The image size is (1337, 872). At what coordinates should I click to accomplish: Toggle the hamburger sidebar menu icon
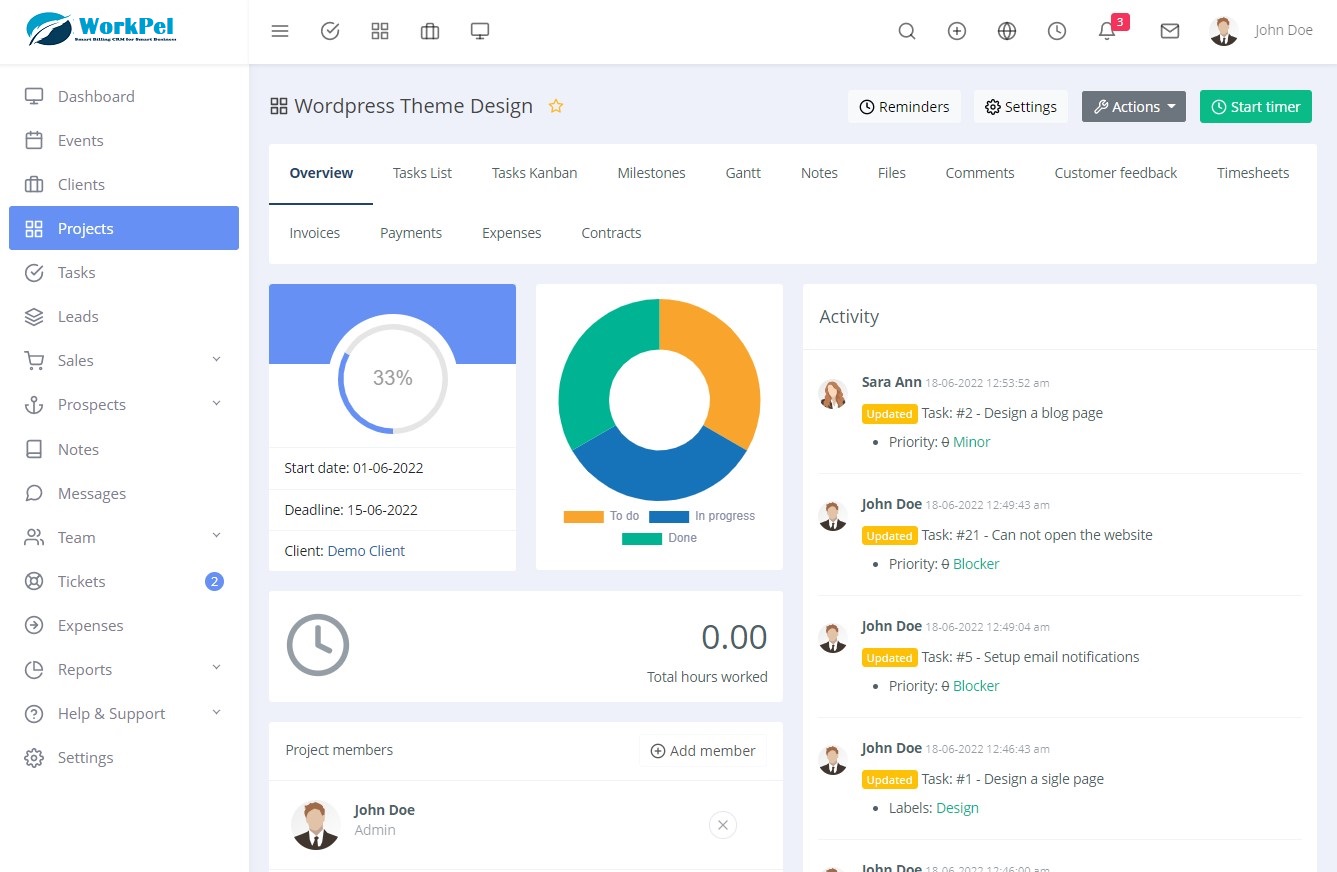[x=280, y=31]
